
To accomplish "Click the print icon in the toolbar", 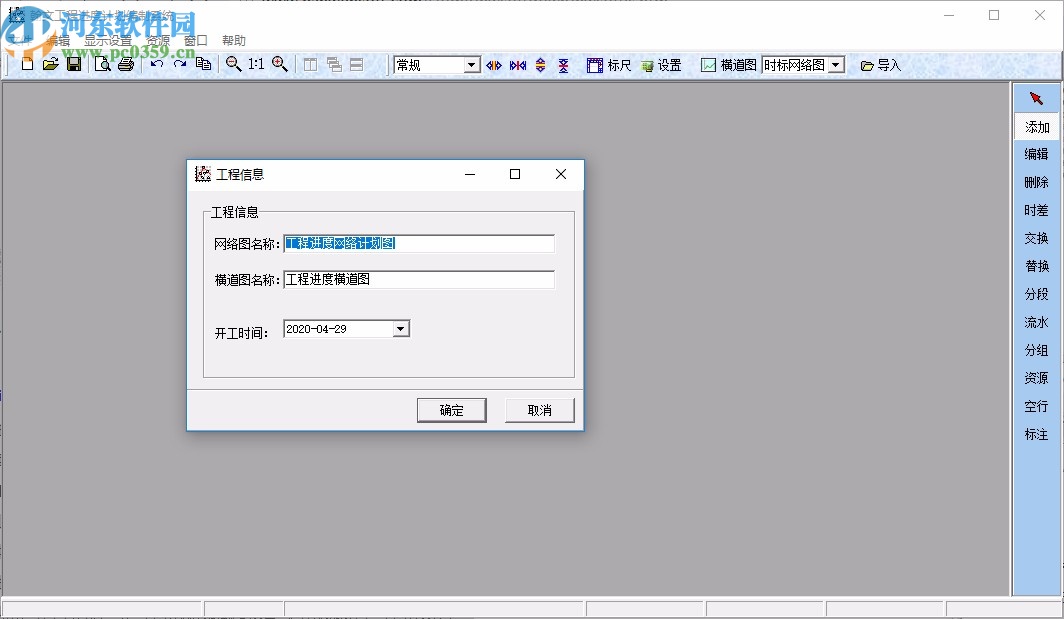I will [x=127, y=64].
